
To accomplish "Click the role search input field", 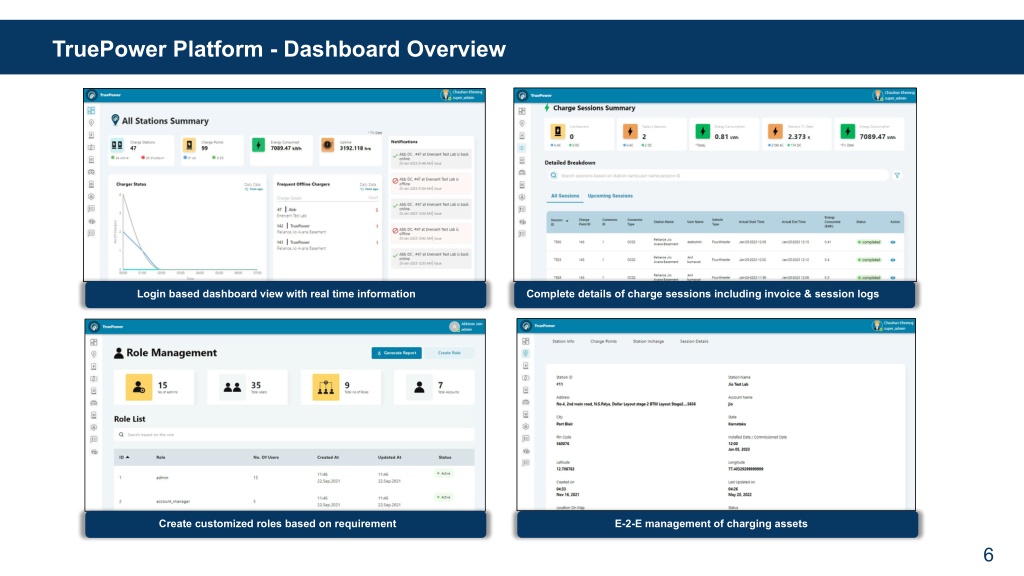I will [x=294, y=434].
